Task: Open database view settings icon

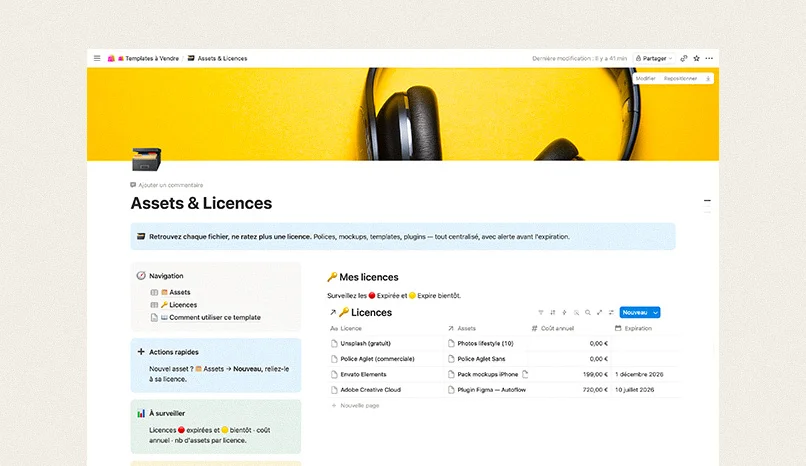Action: point(611,312)
